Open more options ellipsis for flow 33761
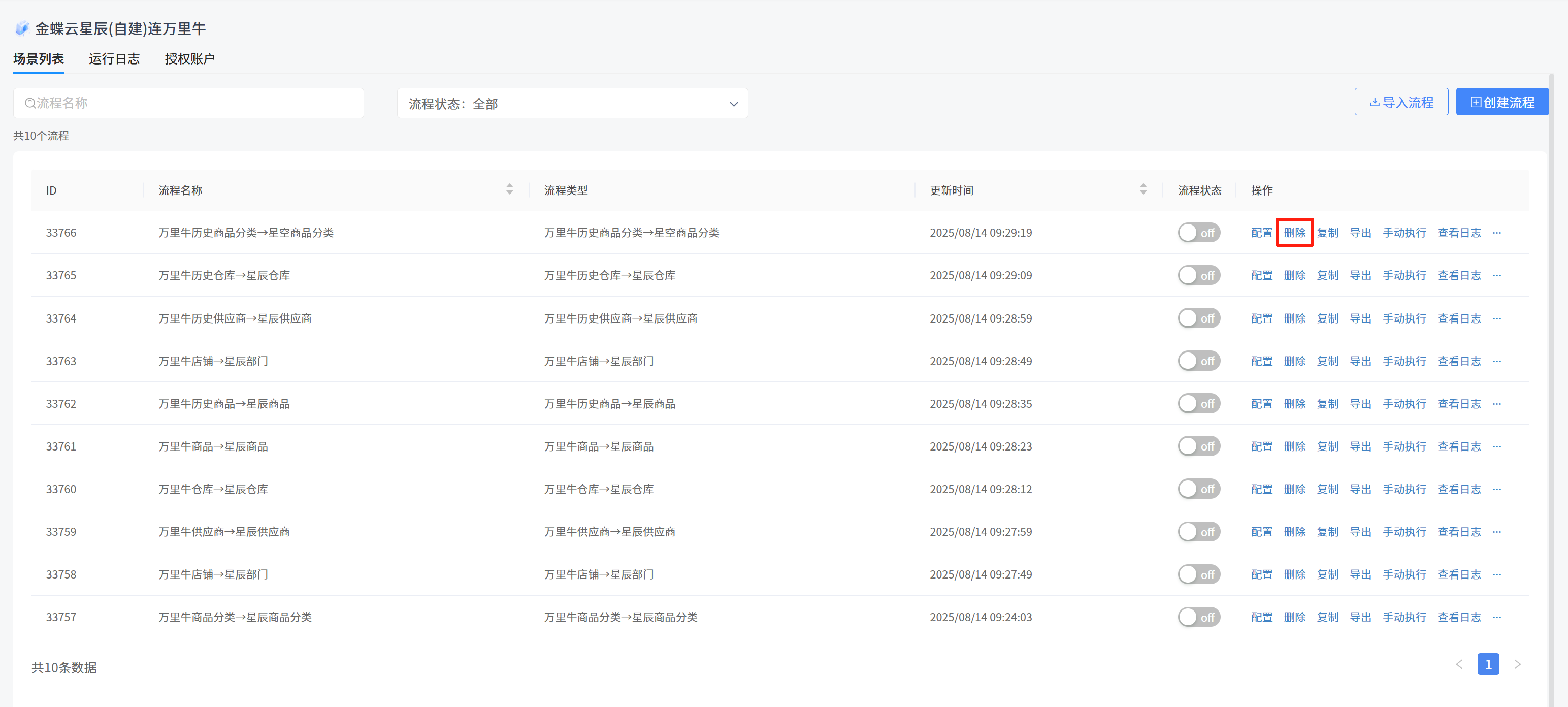Screen dimensions: 1568x707 pyautogui.click(x=1497, y=446)
